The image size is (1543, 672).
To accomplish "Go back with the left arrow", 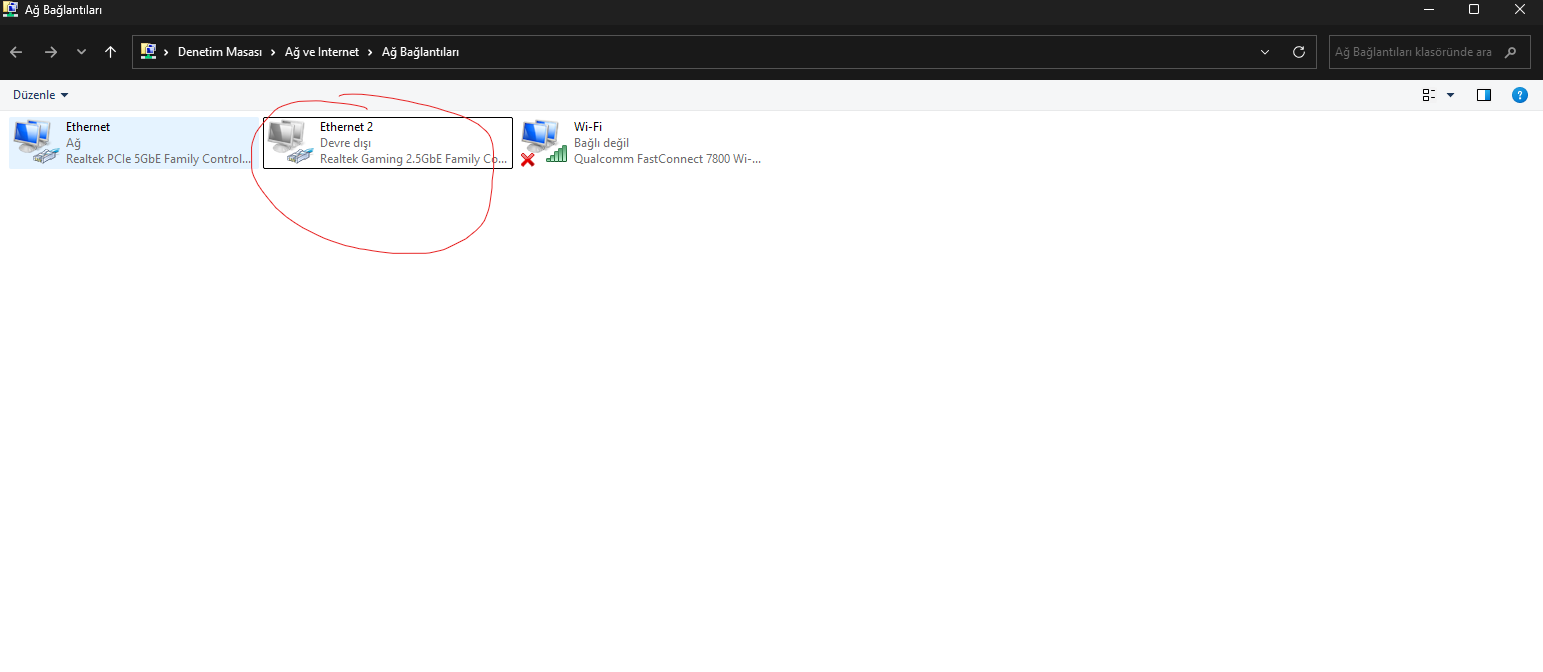I will pos(16,52).
